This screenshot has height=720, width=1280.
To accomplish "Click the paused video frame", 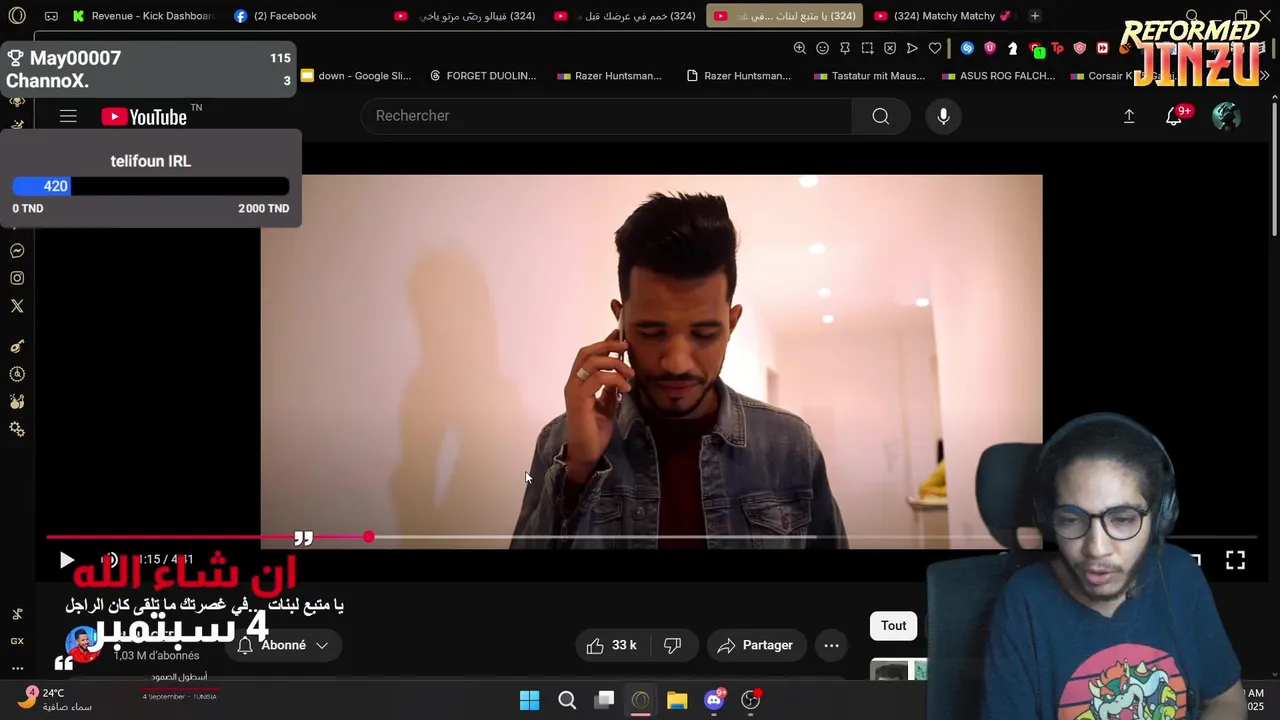I will (651, 360).
